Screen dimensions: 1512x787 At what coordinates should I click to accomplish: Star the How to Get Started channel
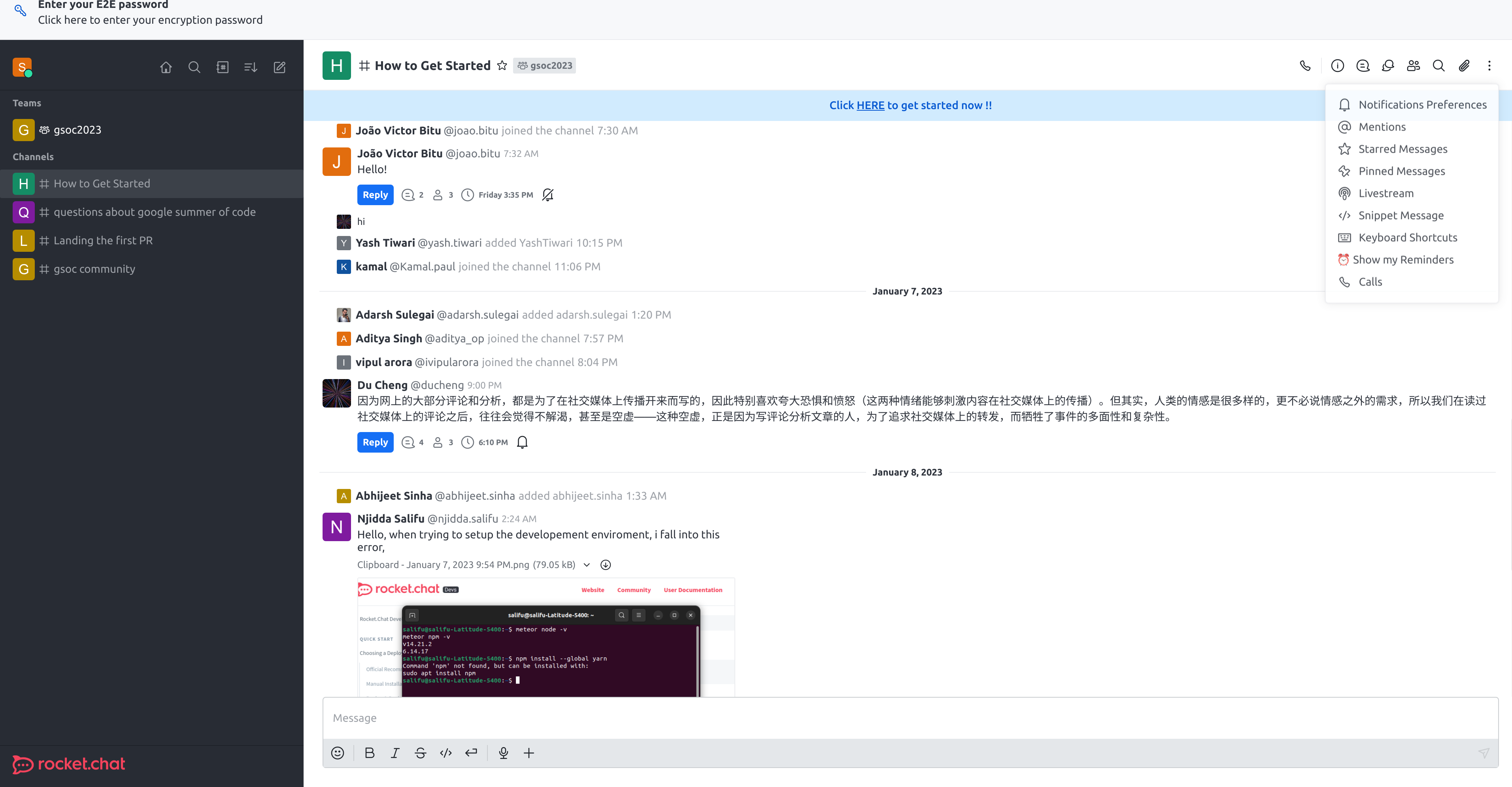[502, 65]
